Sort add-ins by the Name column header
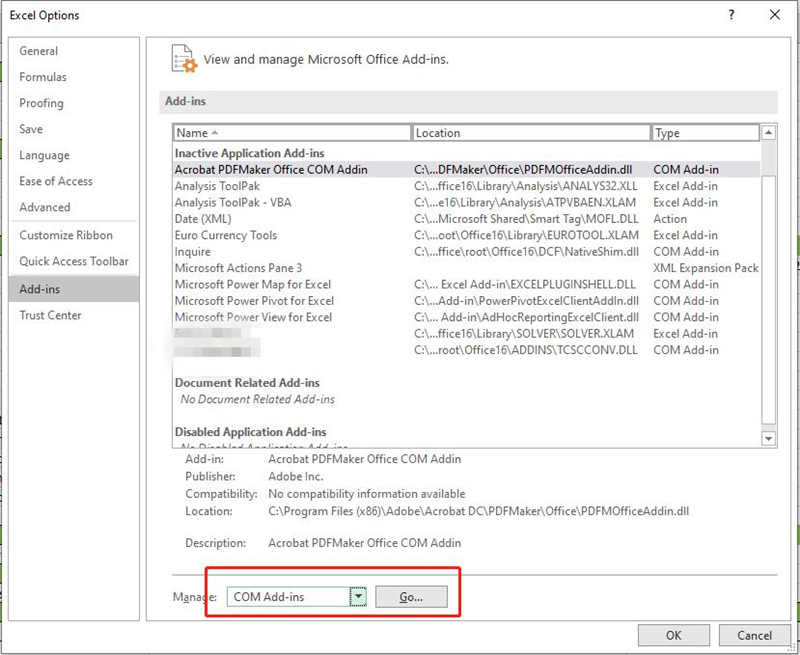The image size is (800, 655). pyautogui.click(x=291, y=133)
